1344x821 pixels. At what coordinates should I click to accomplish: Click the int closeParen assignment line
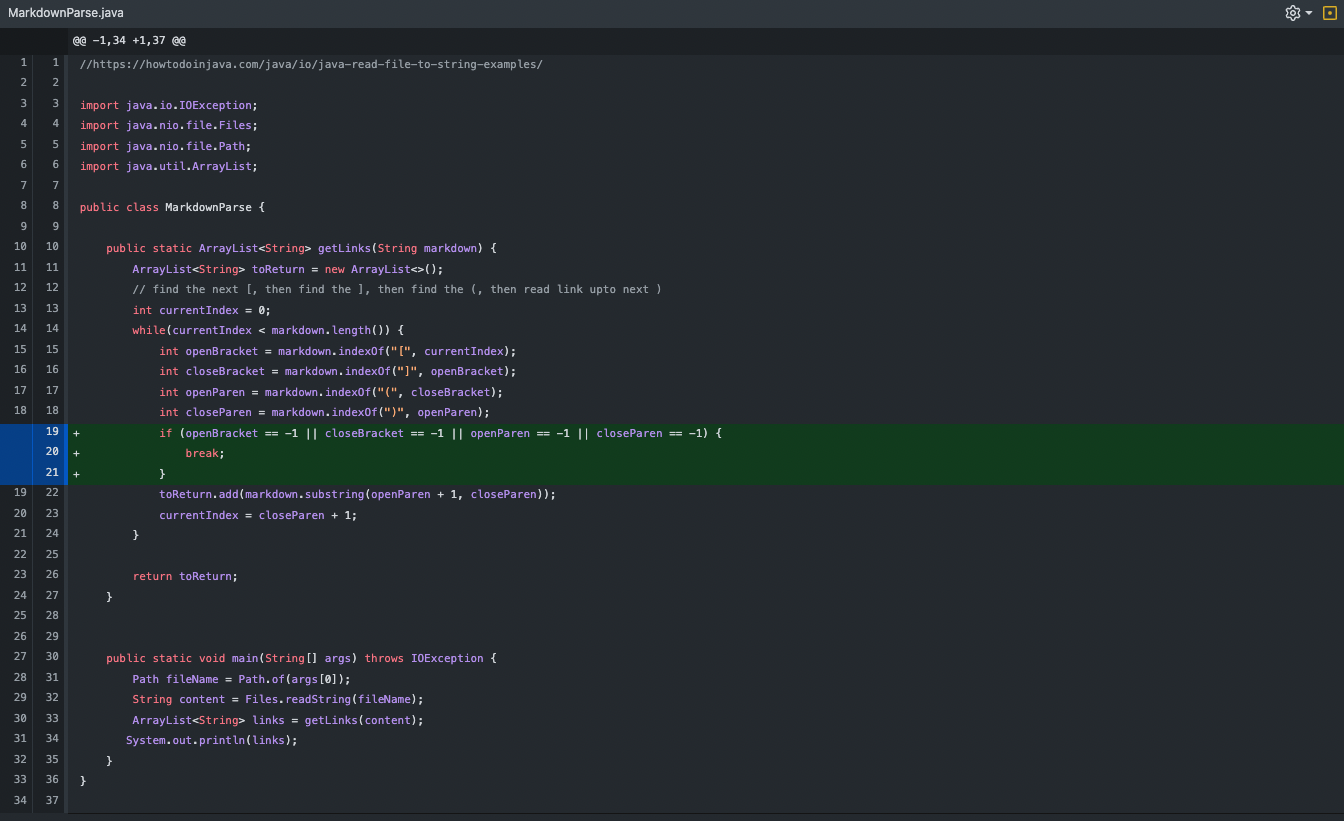point(325,412)
